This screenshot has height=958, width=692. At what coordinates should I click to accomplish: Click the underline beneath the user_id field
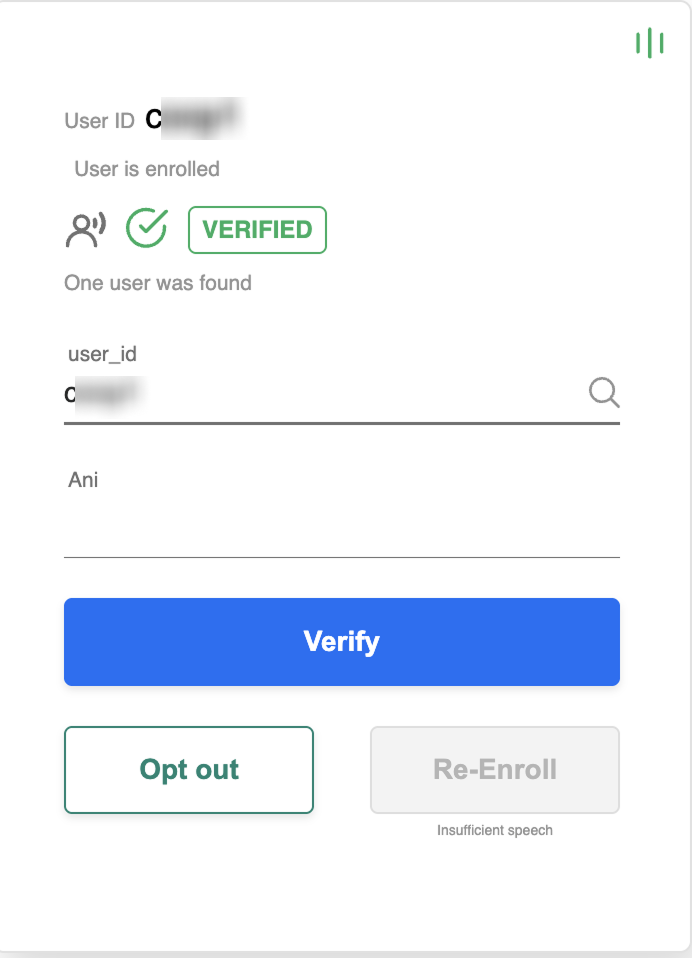tap(340, 422)
